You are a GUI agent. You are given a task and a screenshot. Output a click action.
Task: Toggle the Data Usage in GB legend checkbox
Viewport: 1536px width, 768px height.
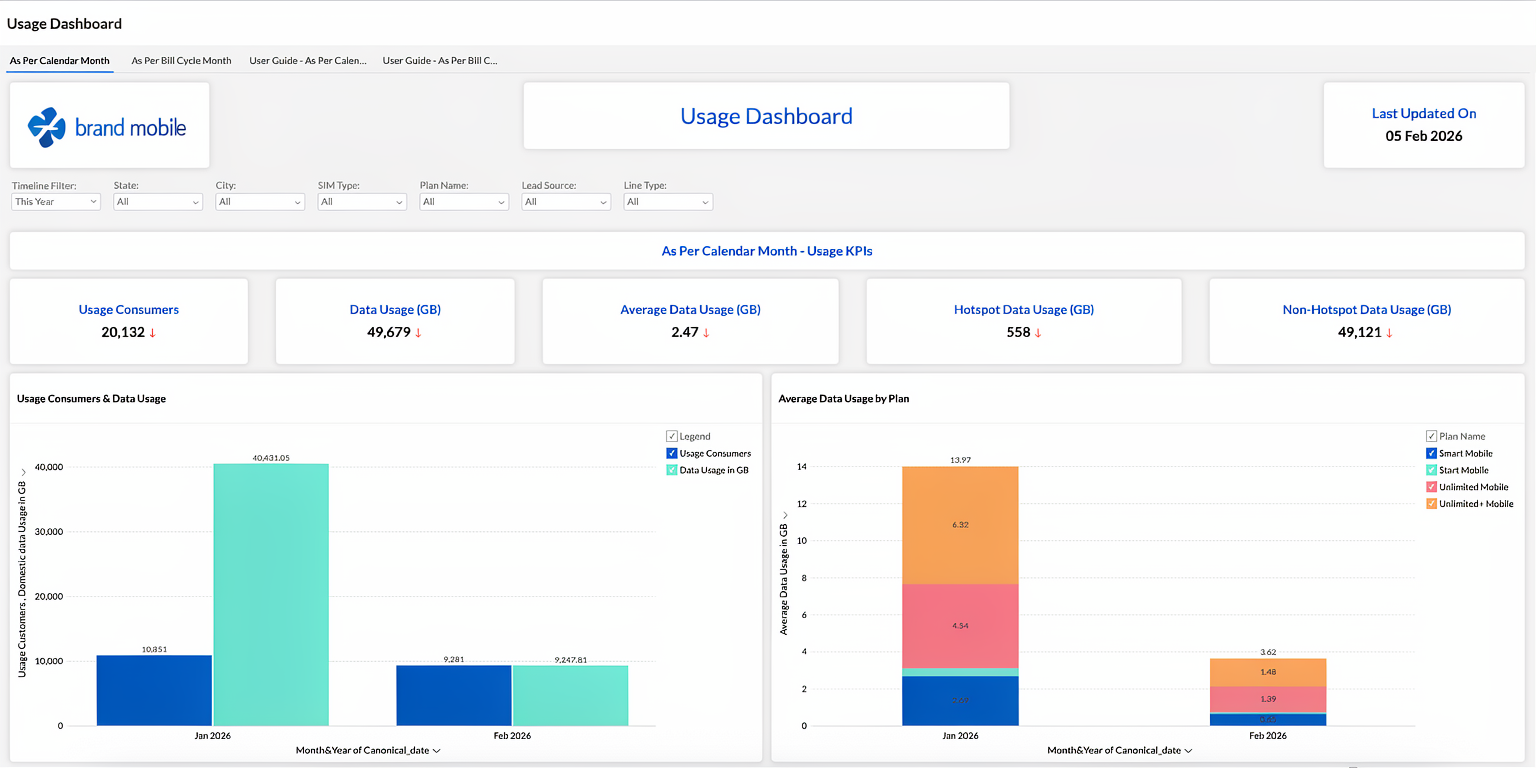pyautogui.click(x=672, y=470)
